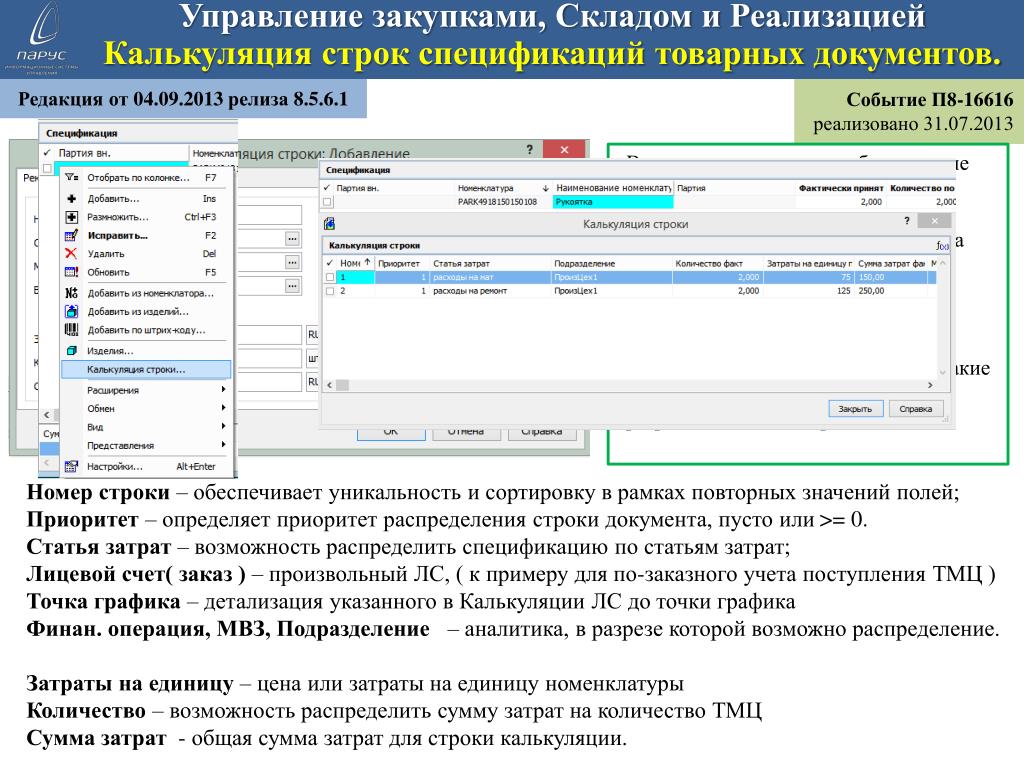Viewport: 1024px width, 768px height.
Task: Click the plus icon beside Добавить
Action: 71,199
